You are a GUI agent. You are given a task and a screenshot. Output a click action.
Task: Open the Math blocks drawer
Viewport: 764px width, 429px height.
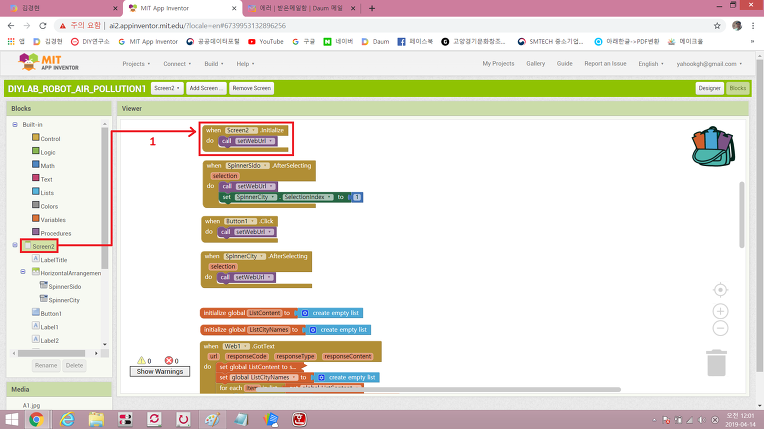pos(43,166)
